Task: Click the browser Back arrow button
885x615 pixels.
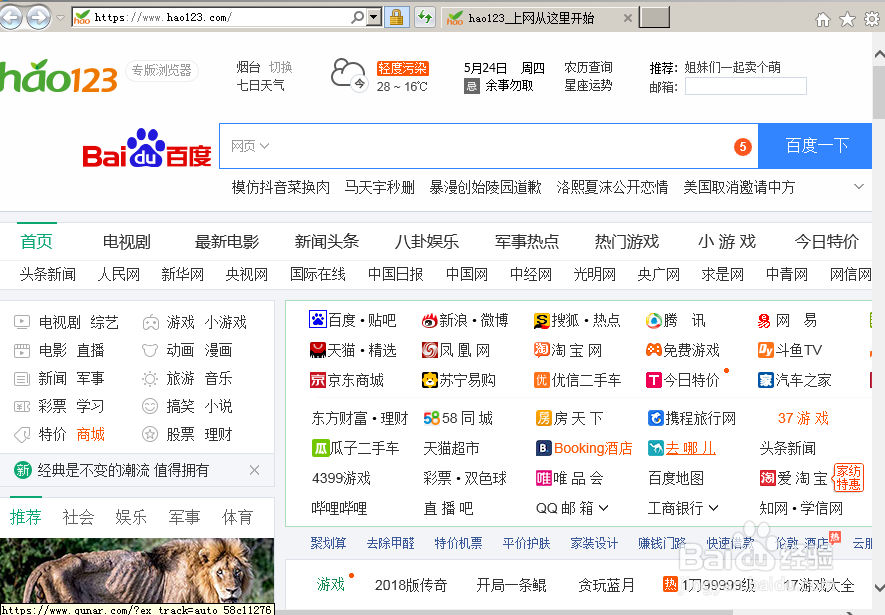Action: pos(10,17)
